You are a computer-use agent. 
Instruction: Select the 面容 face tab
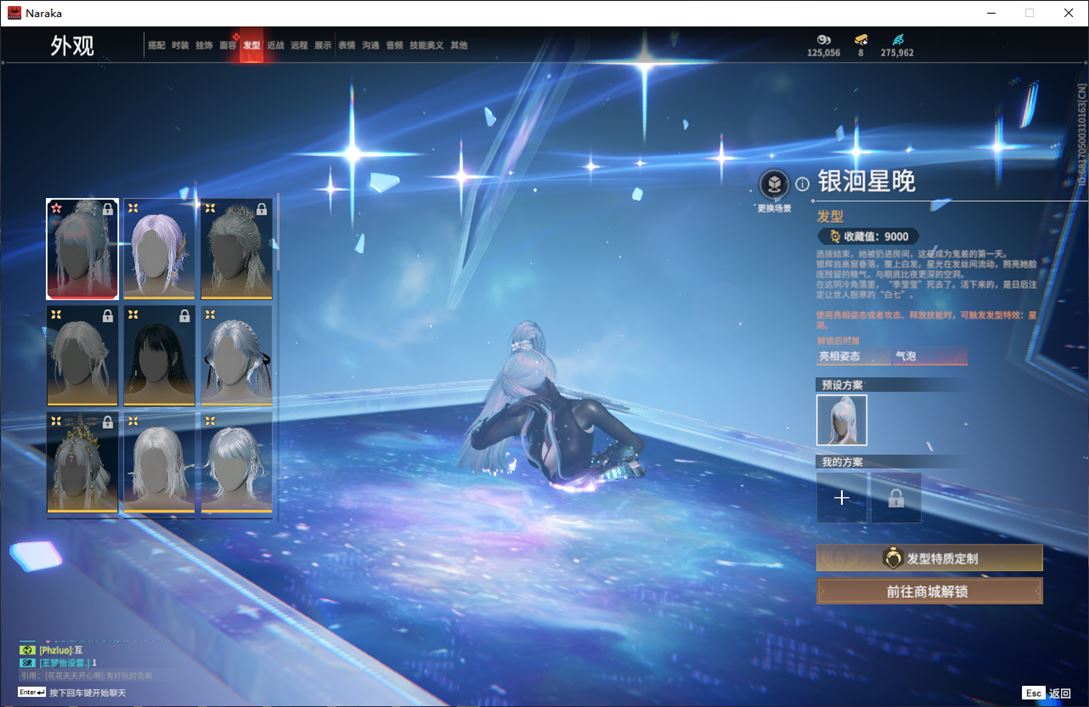click(228, 45)
